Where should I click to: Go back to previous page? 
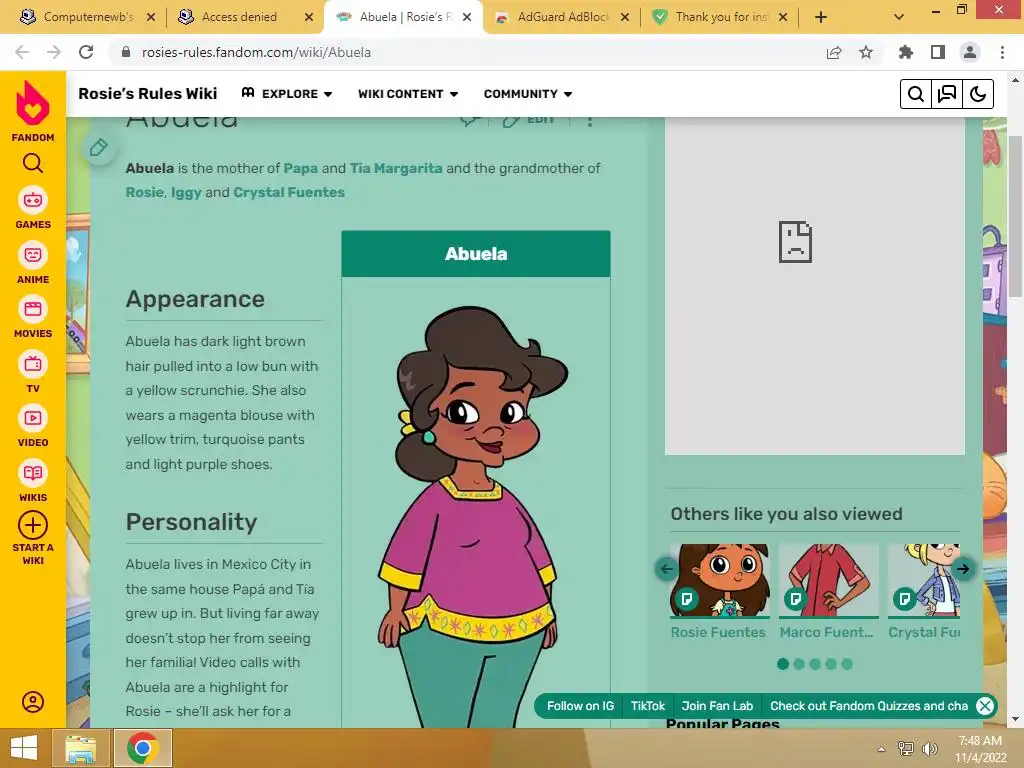pyautogui.click(x=22, y=52)
